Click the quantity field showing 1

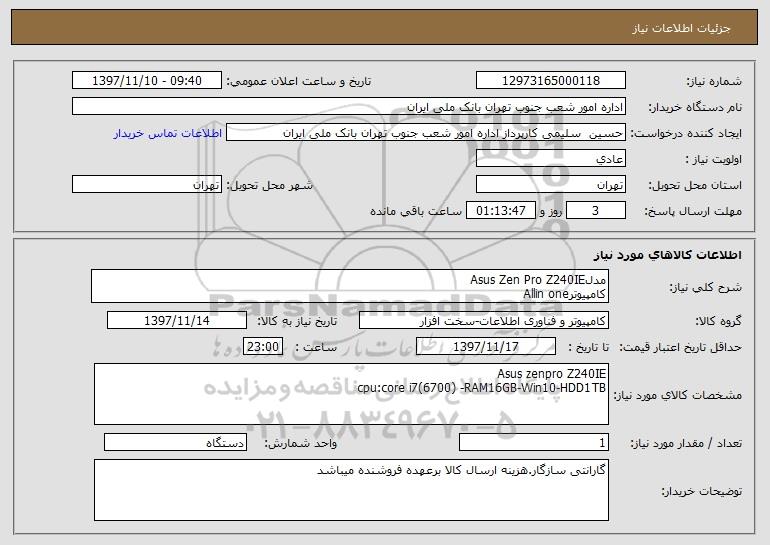(534, 443)
